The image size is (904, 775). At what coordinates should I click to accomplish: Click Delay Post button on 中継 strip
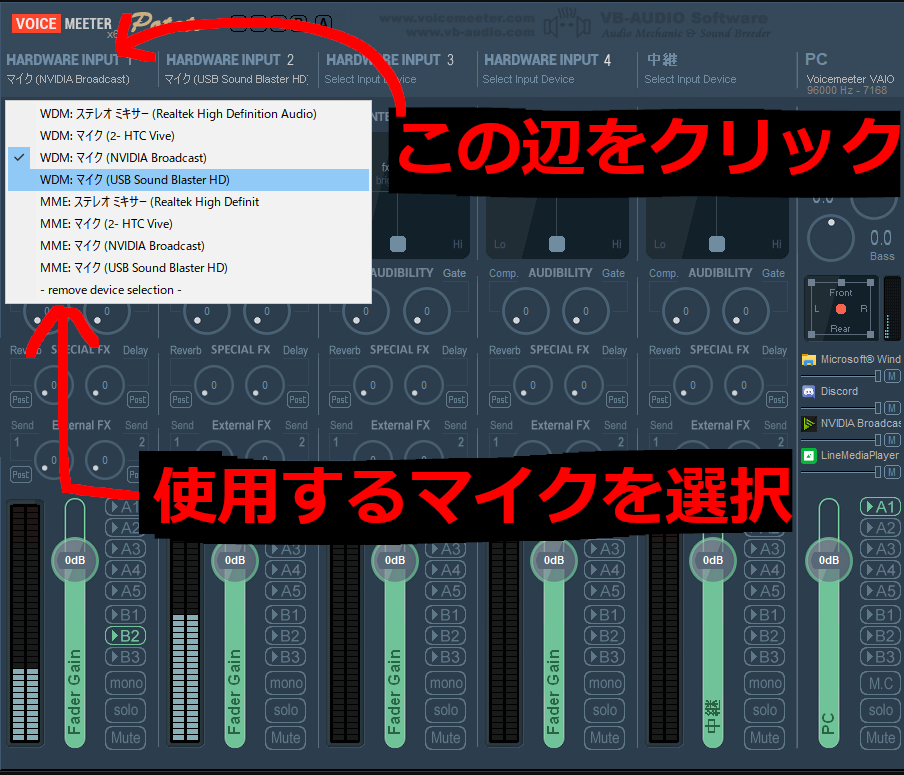pyautogui.click(x=777, y=400)
